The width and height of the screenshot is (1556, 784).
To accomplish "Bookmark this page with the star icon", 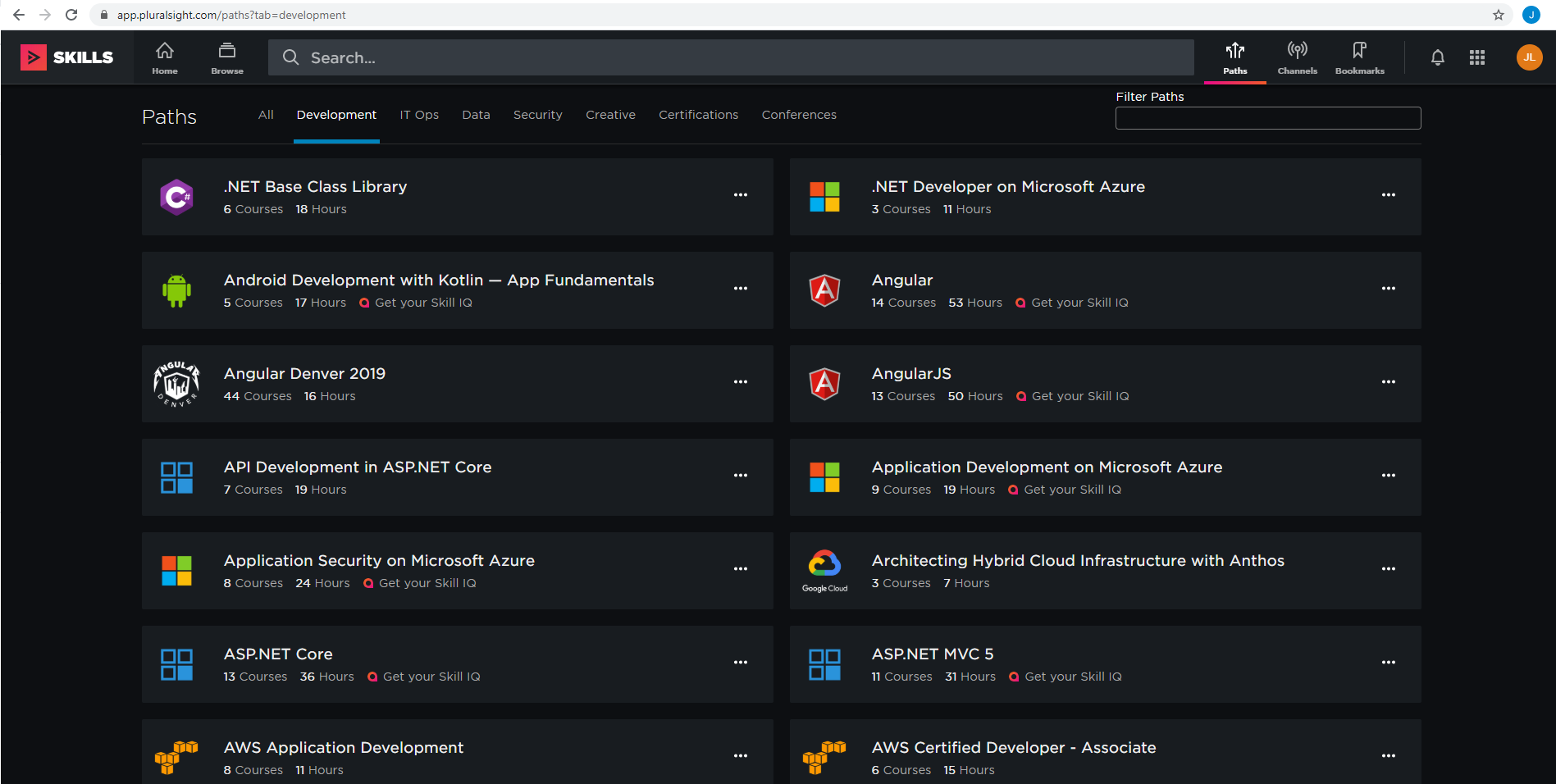I will click(1499, 15).
